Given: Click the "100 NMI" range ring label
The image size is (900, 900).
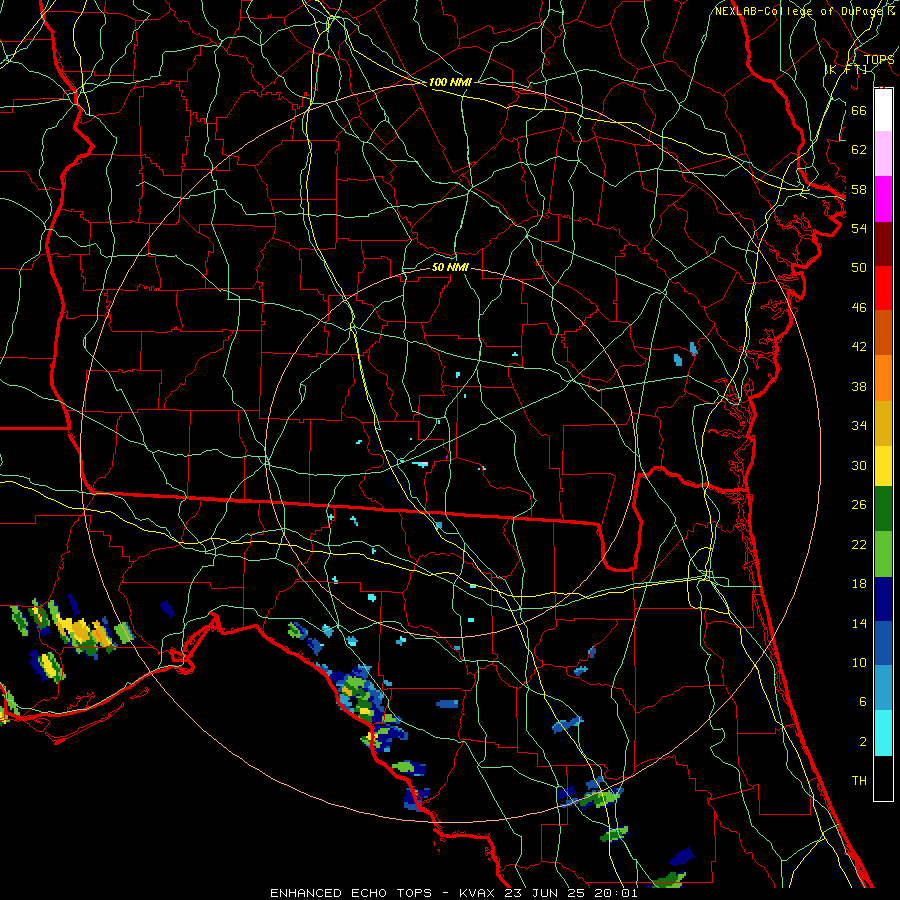Looking at the screenshot, I should pos(450,82).
